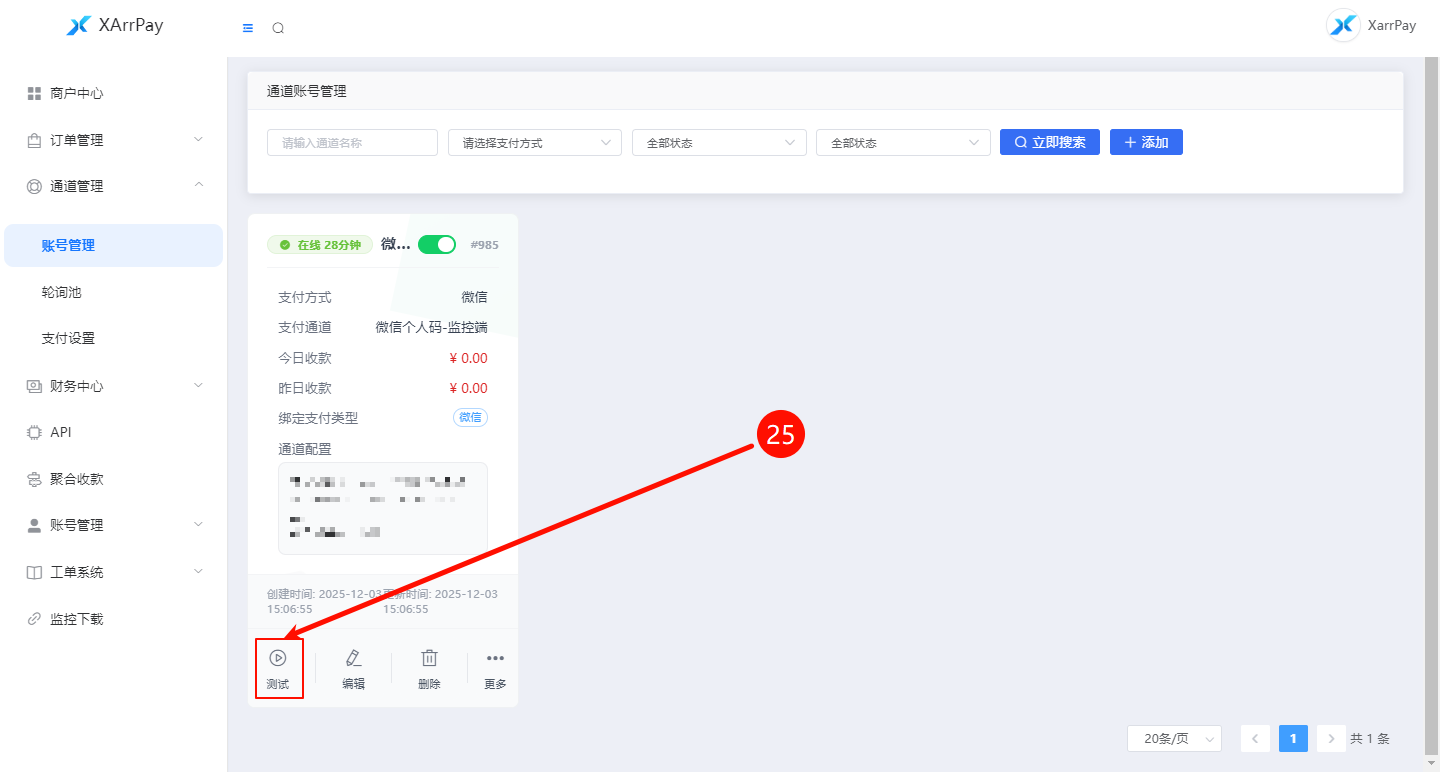Image resolution: width=1440 pixels, height=772 pixels.
Task: Go to 监控下载 in the sidebar
Action: pyautogui.click(x=77, y=619)
